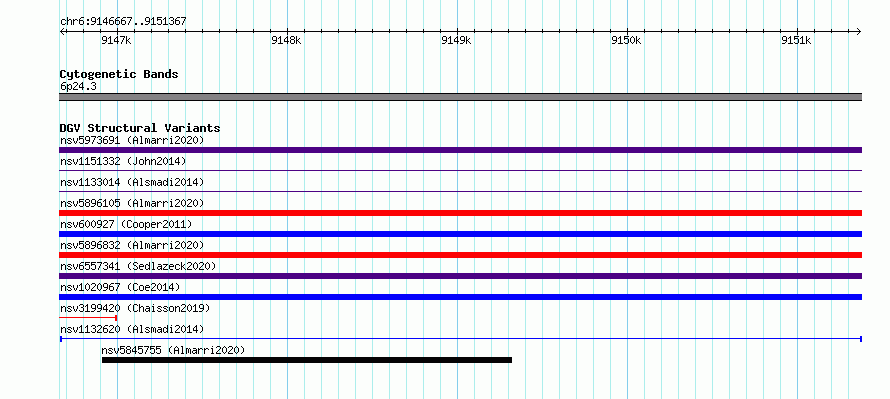Image resolution: width=890 pixels, height=399 pixels.
Task: Open the nsv5896832 (Almarri2020) label
Action: [132, 245]
